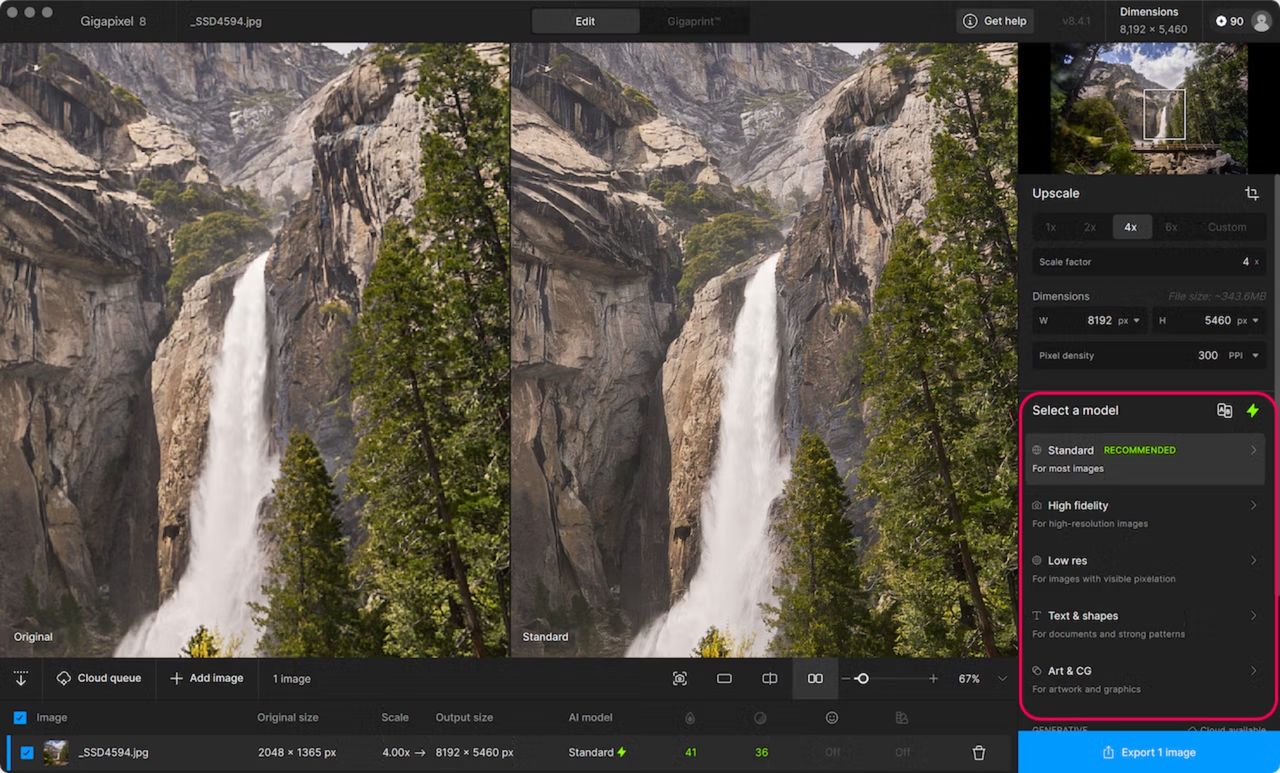This screenshot has height=773, width=1280.
Task: Open the width px unit dropdown
Action: tap(1130, 321)
